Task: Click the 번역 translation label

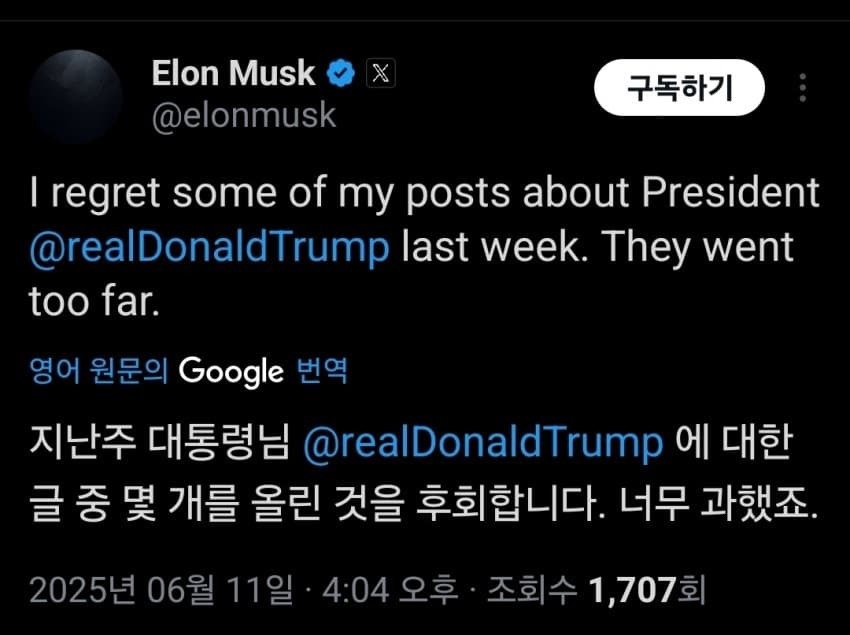Action: click(x=322, y=373)
